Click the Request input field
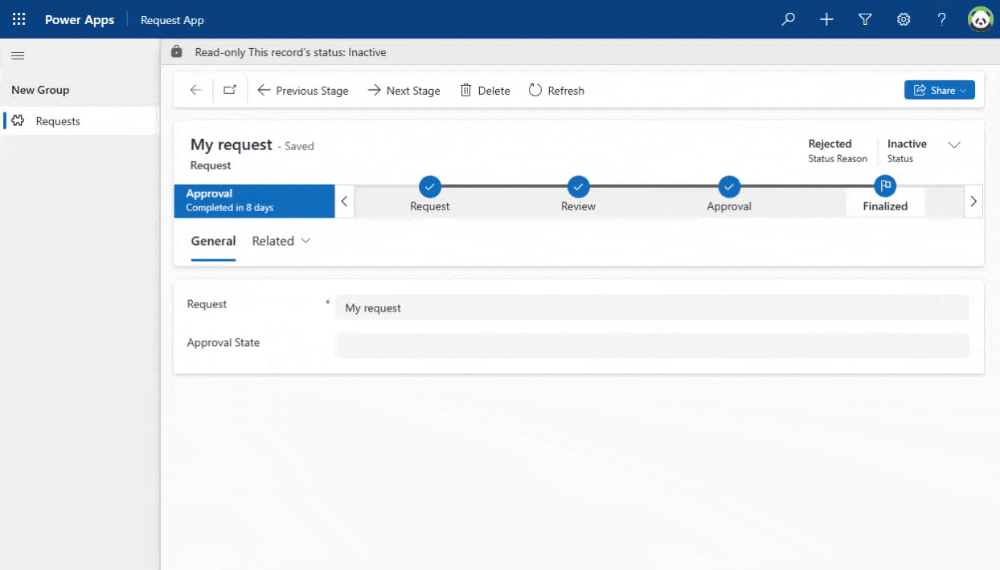This screenshot has width=1000, height=570. pos(652,308)
